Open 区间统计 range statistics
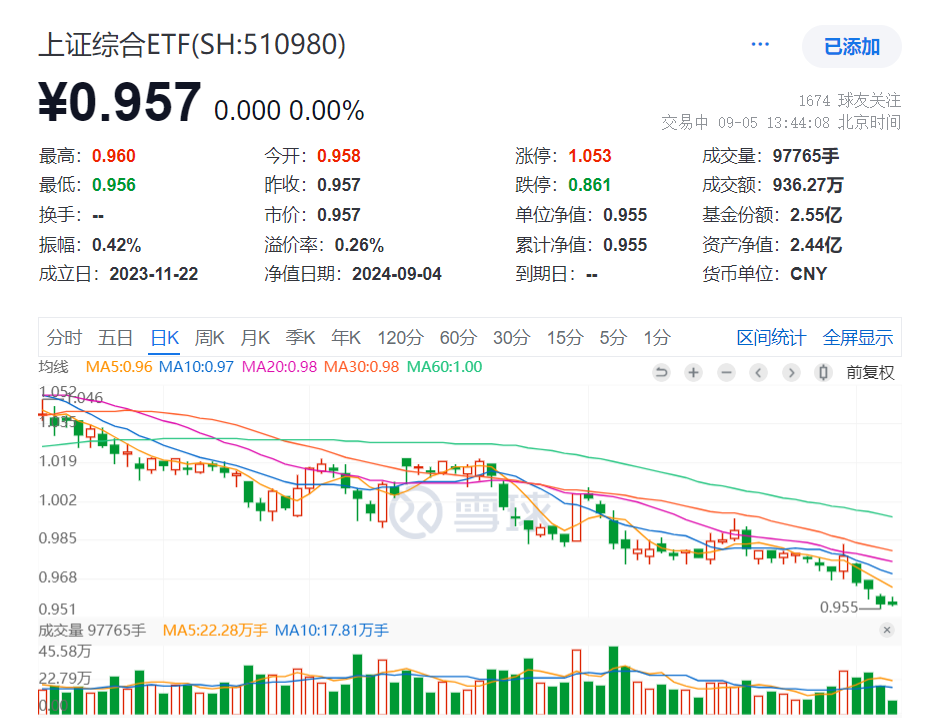 tap(771, 338)
